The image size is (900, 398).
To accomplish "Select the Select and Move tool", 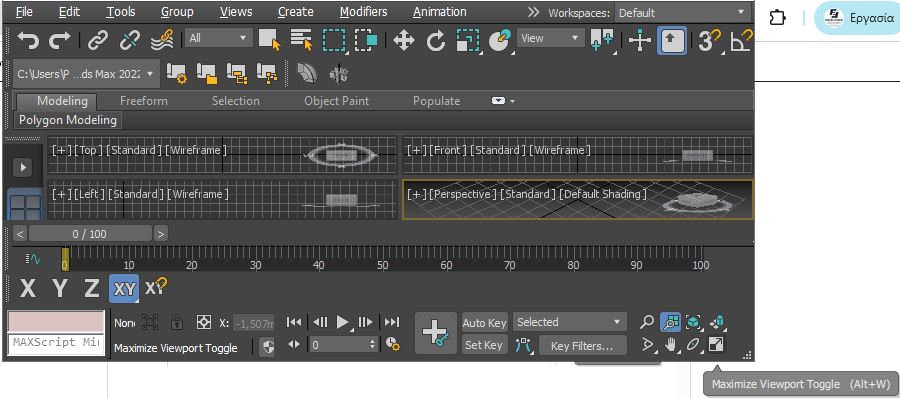I will (x=404, y=40).
